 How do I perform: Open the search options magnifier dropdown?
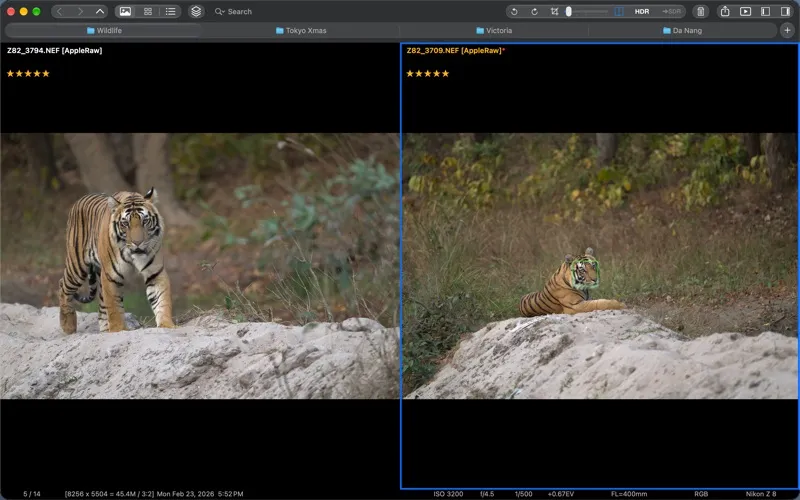[x=219, y=11]
